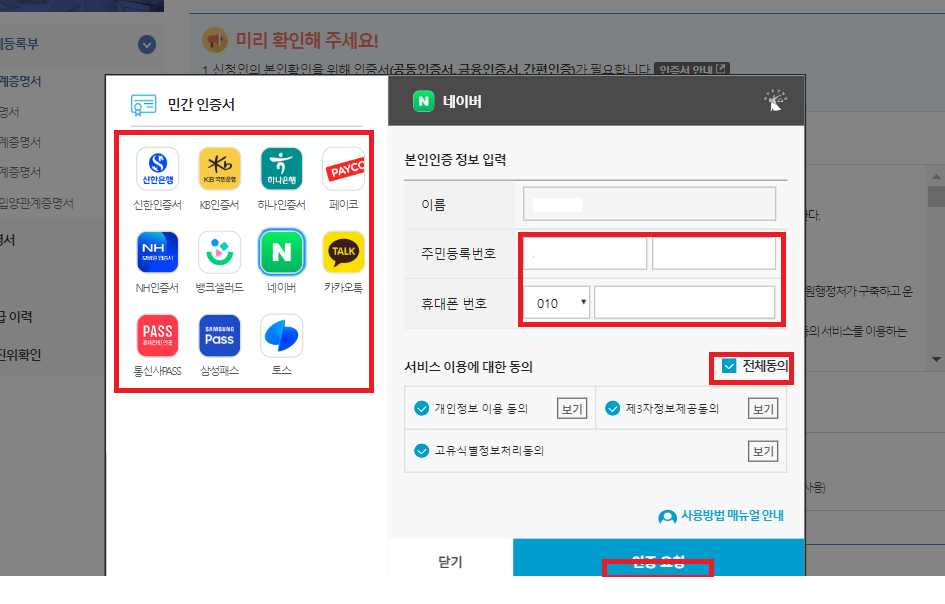View 고유식별정보처리동의 details via 보기

click(x=763, y=451)
